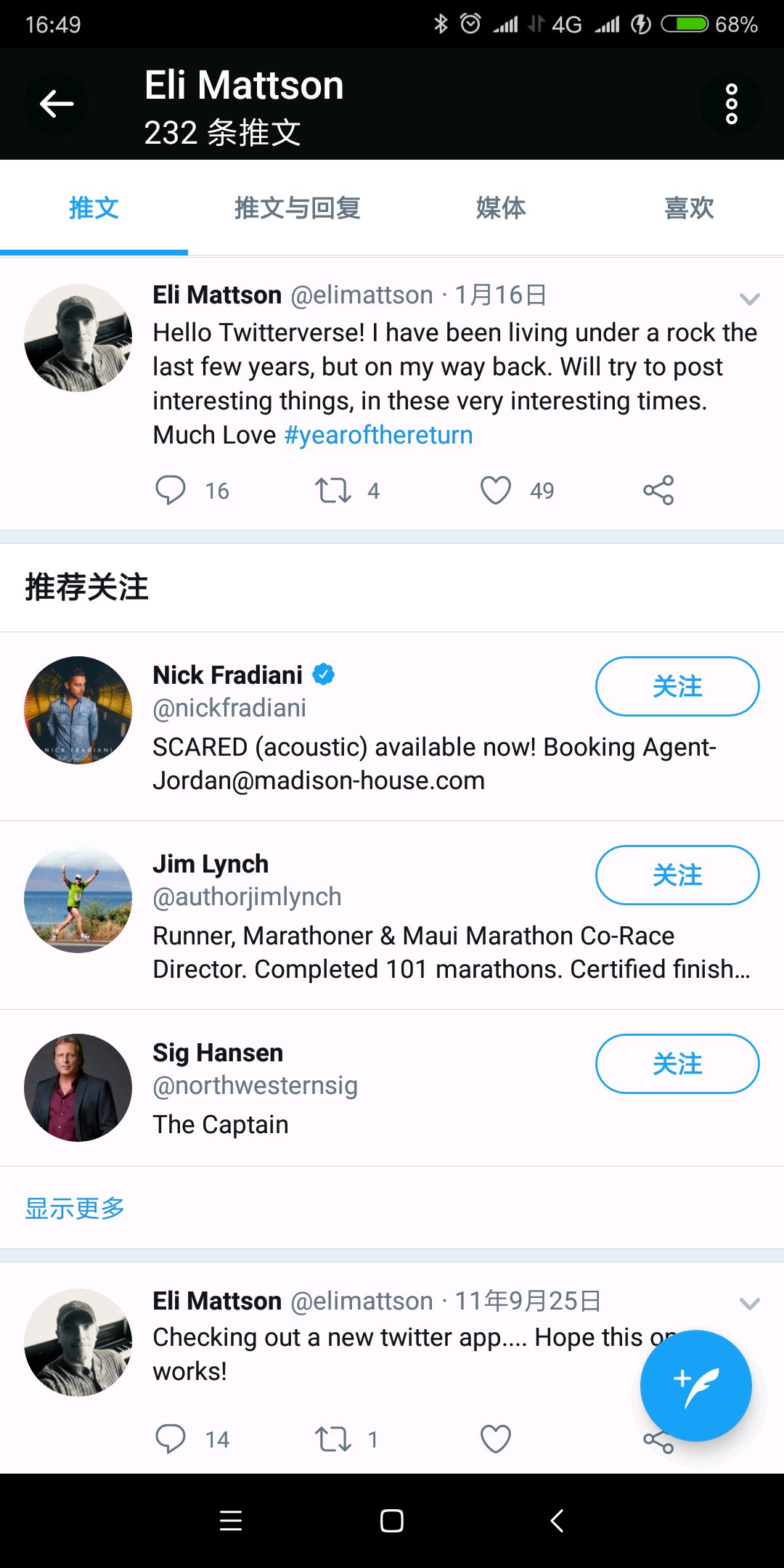The image size is (784, 1568).
Task: Expand options for the 2011 tweet
Action: tap(749, 1303)
